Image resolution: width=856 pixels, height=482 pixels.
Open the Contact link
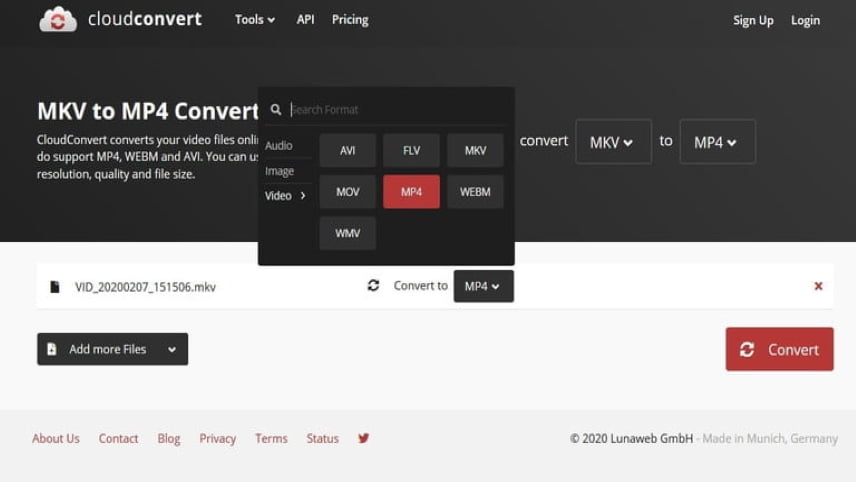pyautogui.click(x=118, y=438)
